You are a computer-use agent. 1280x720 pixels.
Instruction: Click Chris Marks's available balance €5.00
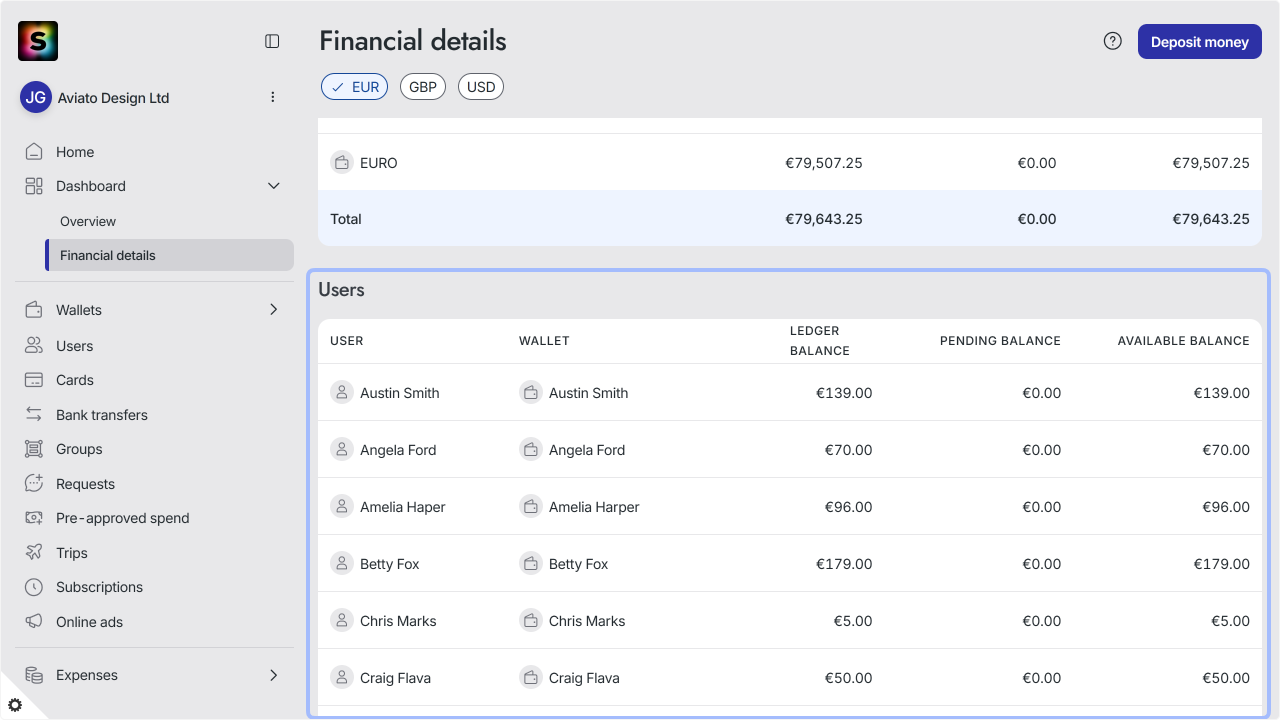[x=1230, y=621]
